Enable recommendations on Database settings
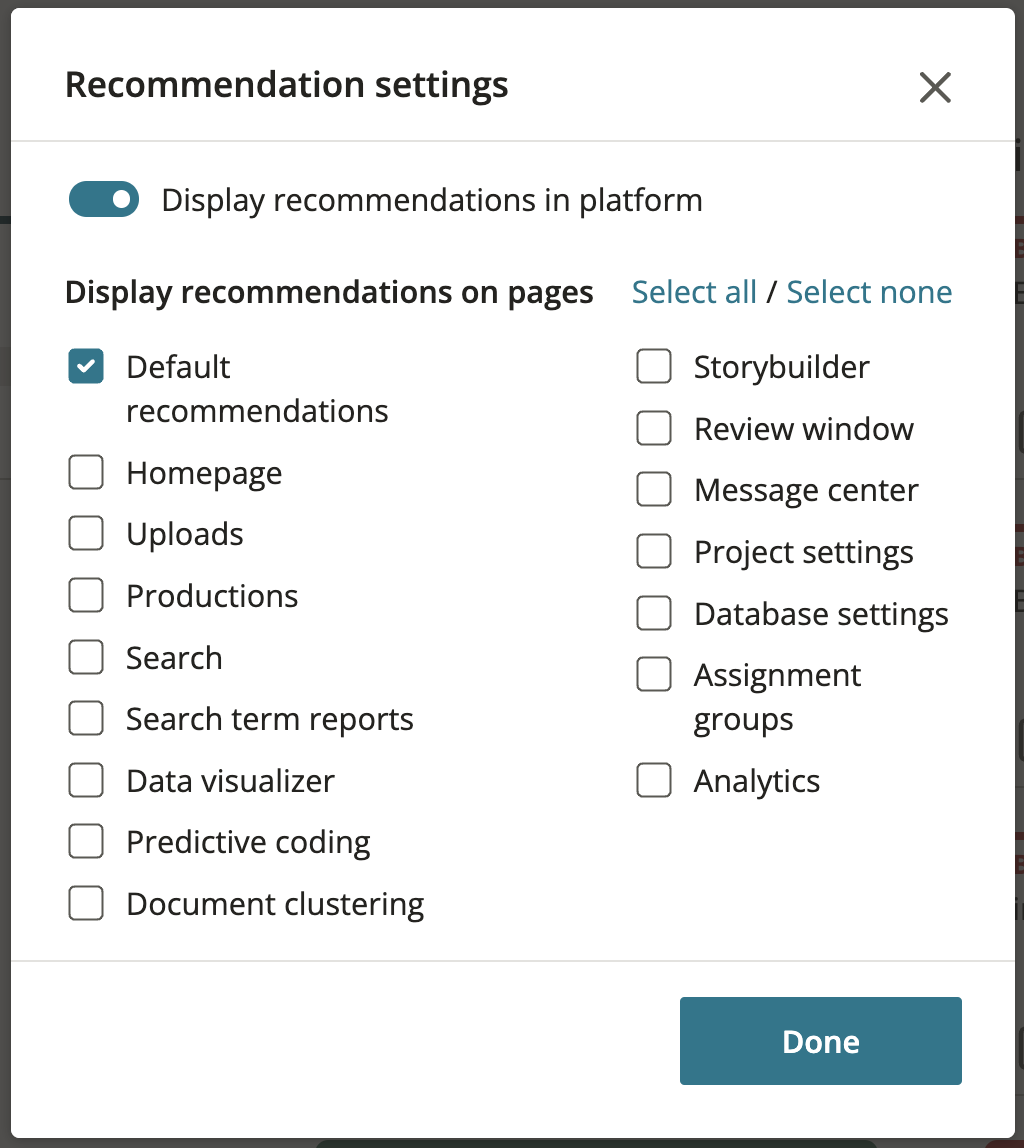 click(653, 613)
